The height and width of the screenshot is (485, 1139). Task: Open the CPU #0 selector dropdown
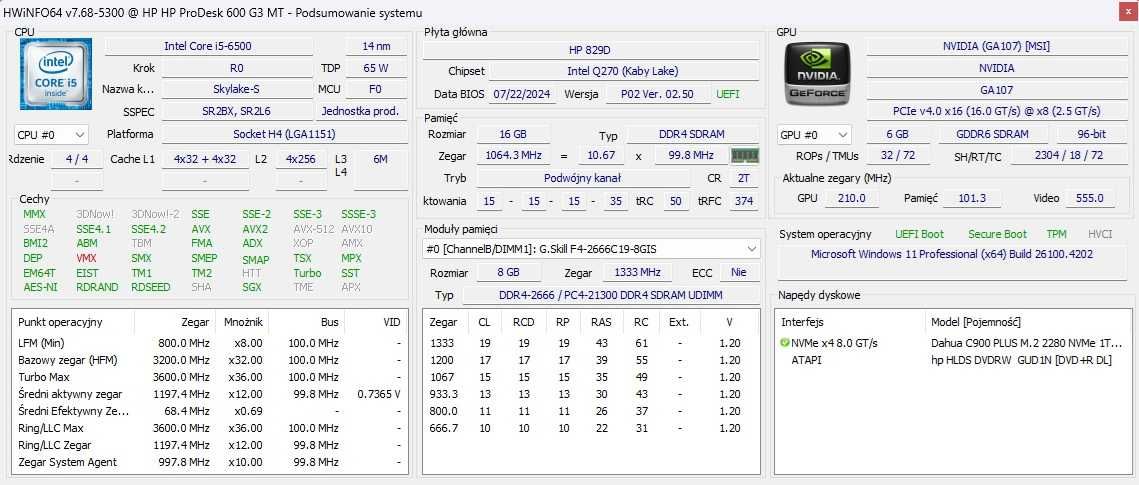tap(51, 134)
